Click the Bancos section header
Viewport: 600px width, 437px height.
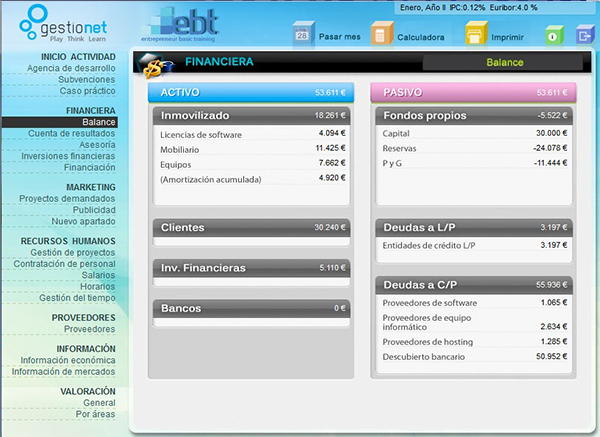pyautogui.click(x=251, y=308)
